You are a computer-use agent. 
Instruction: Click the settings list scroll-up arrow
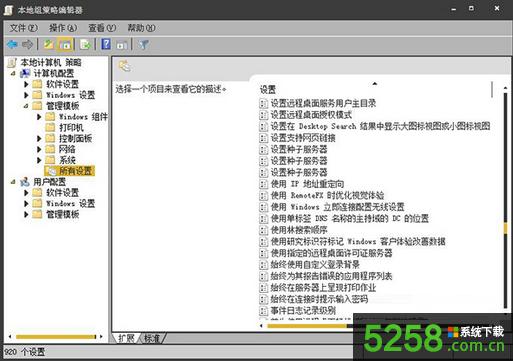pyautogui.click(x=506, y=87)
